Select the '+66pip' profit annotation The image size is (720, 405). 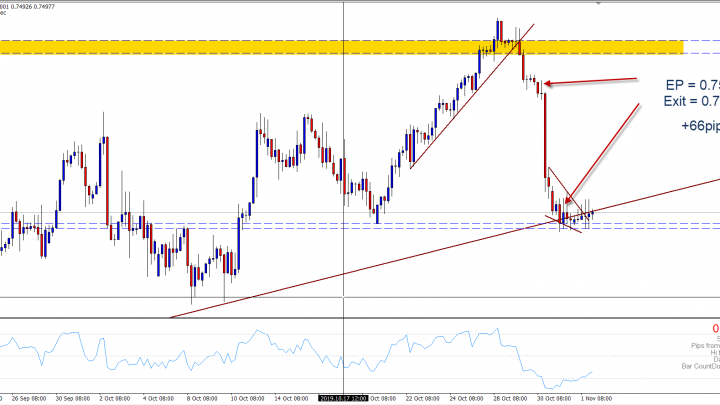point(699,127)
